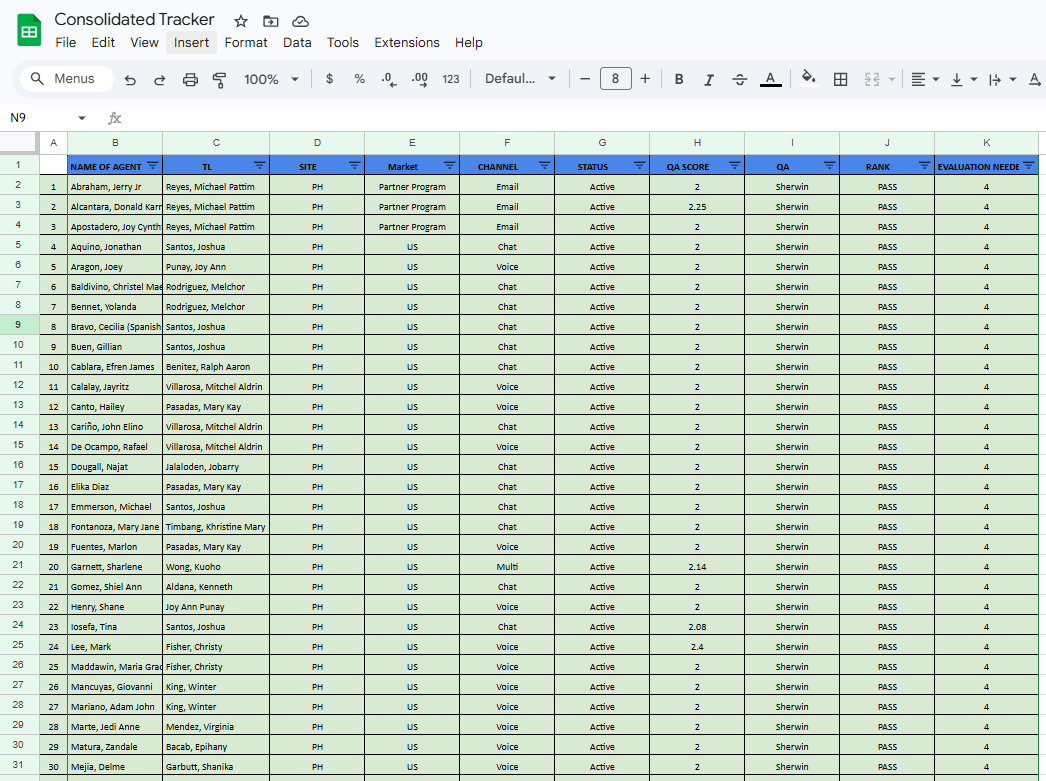
Task: Select cell Timbang, Khristine Mary
Action: pos(216,527)
